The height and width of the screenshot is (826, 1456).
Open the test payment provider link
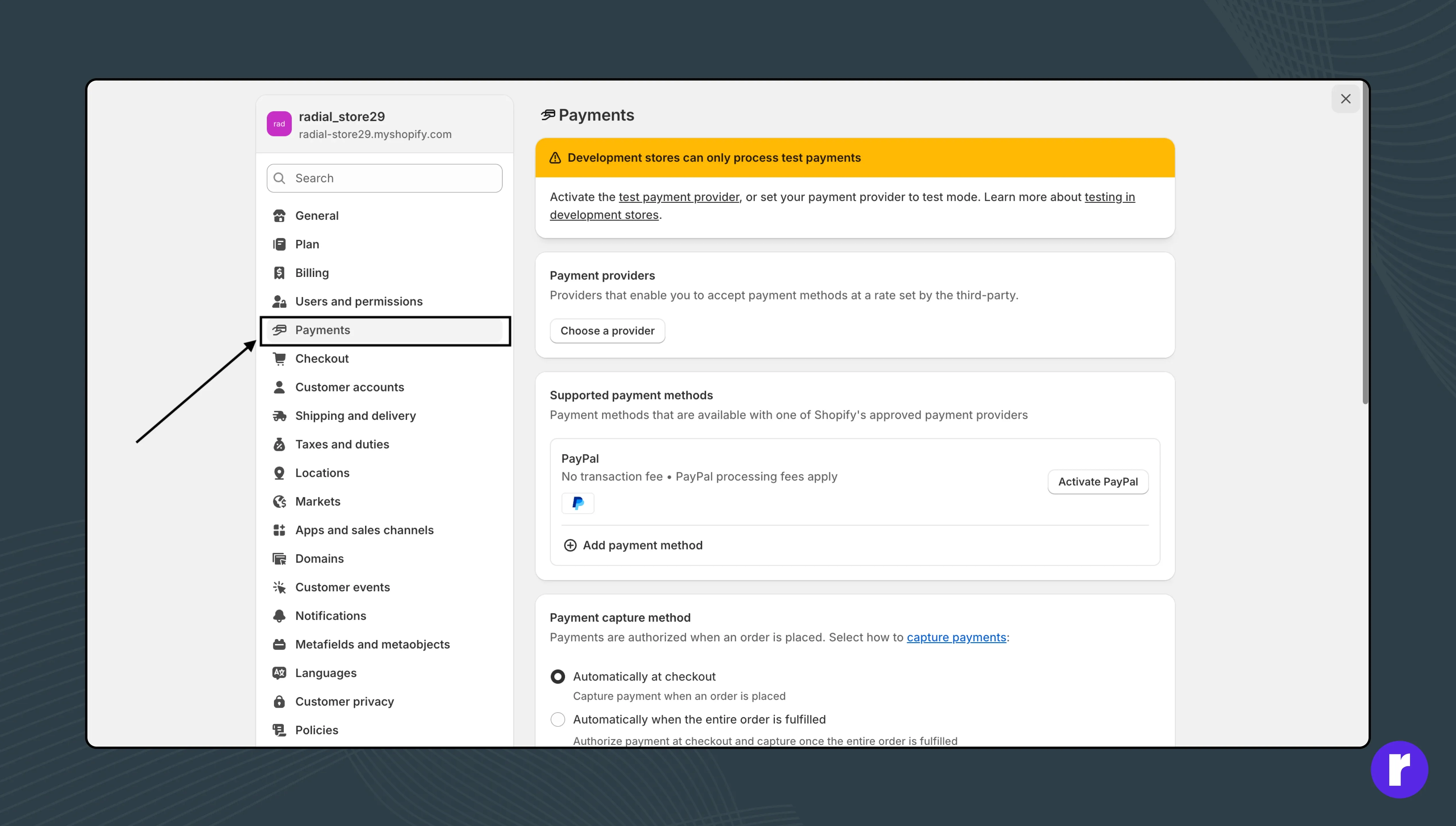coord(679,197)
